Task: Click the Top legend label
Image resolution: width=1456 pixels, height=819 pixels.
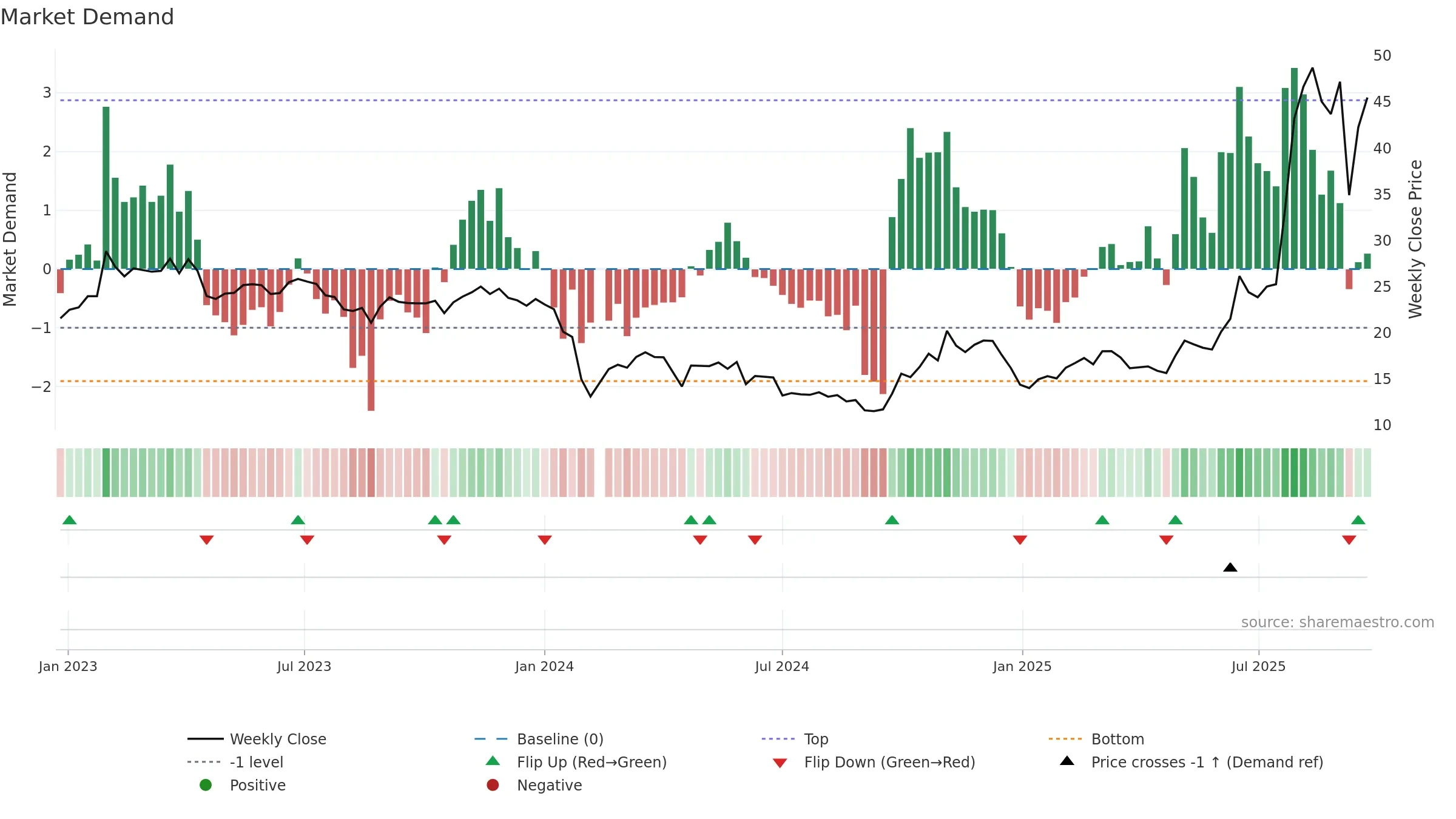Action: tap(816, 739)
